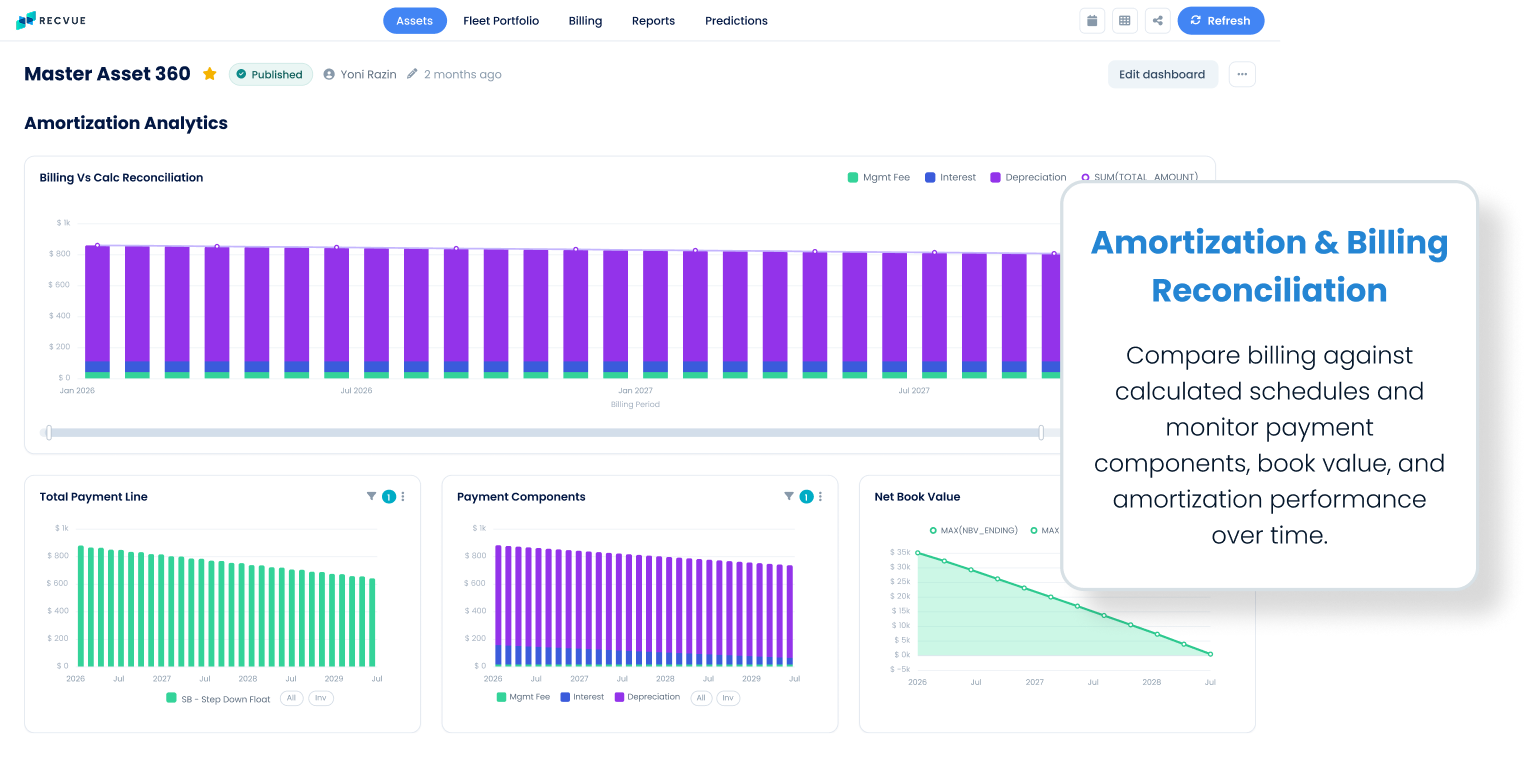The width and height of the screenshot is (1528, 772).
Task: Open the Reports tab
Action: pyautogui.click(x=653, y=20)
